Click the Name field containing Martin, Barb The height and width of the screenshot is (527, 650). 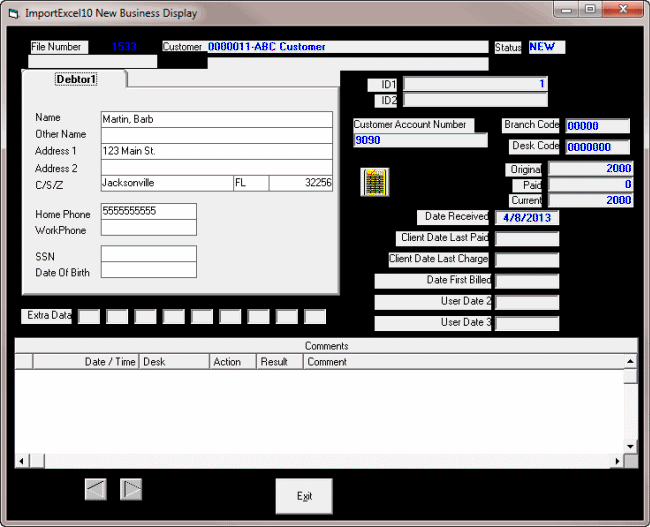coord(216,119)
